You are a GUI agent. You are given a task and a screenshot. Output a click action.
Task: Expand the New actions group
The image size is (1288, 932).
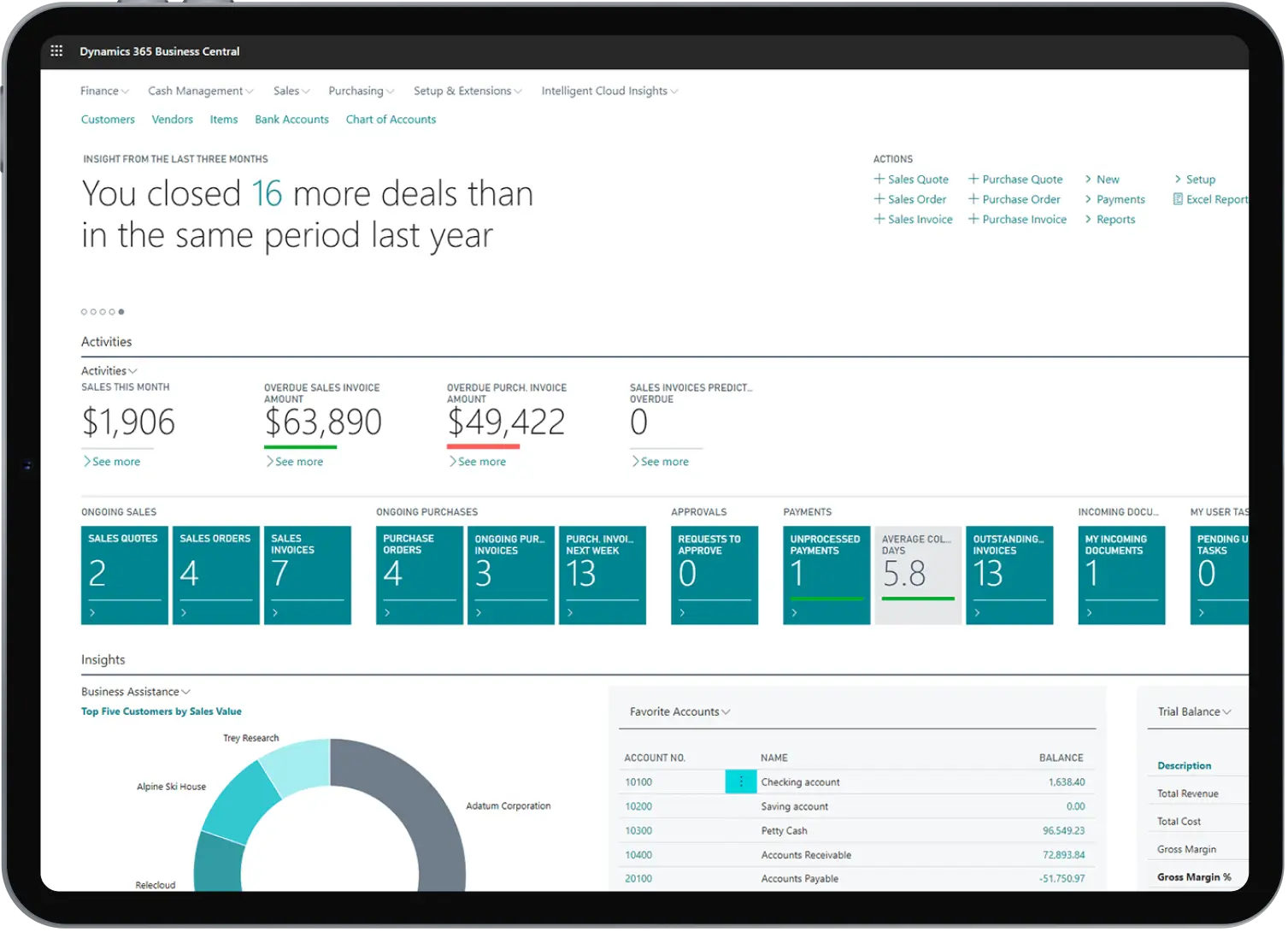click(x=1103, y=180)
